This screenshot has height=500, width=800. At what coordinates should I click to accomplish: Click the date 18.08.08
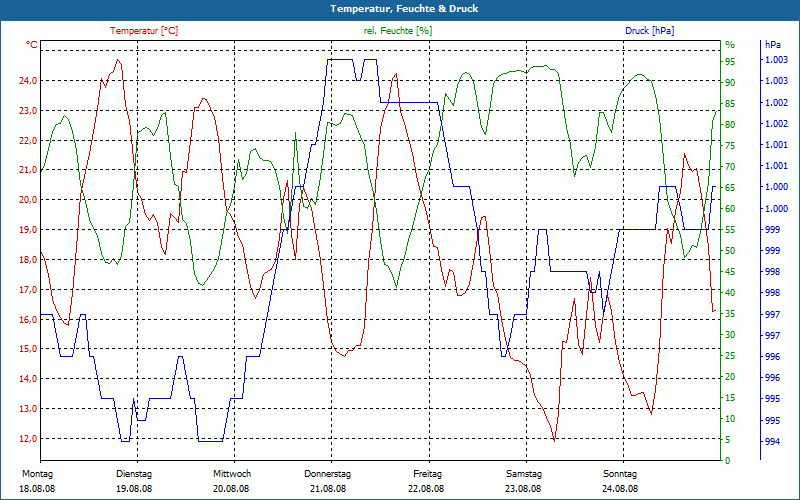(37, 489)
